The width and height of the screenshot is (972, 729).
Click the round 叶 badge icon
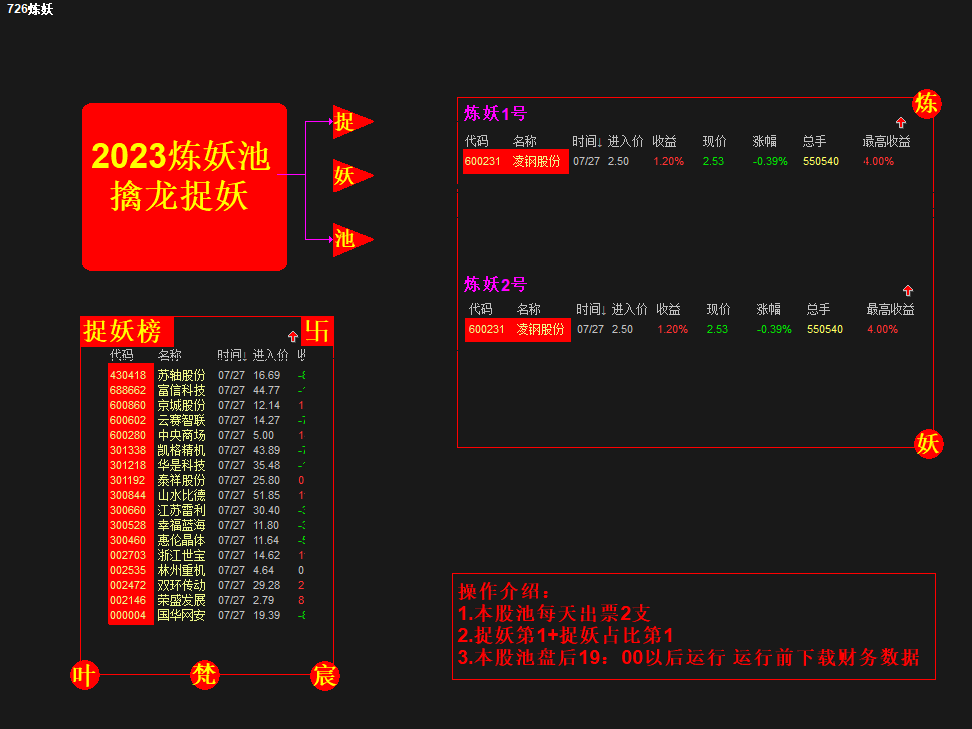[x=84, y=675]
